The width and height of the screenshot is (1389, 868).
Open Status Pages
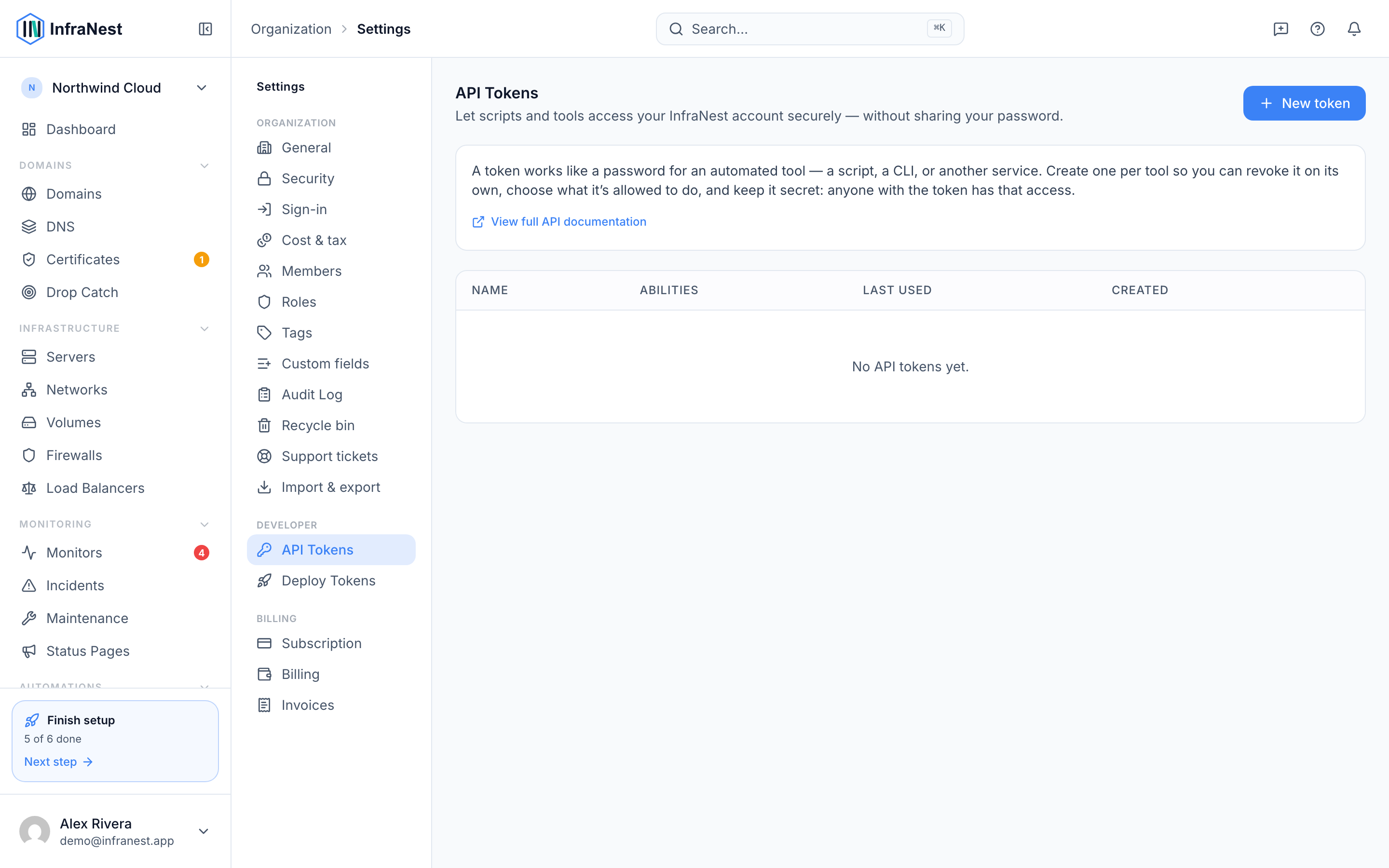pyautogui.click(x=115, y=651)
